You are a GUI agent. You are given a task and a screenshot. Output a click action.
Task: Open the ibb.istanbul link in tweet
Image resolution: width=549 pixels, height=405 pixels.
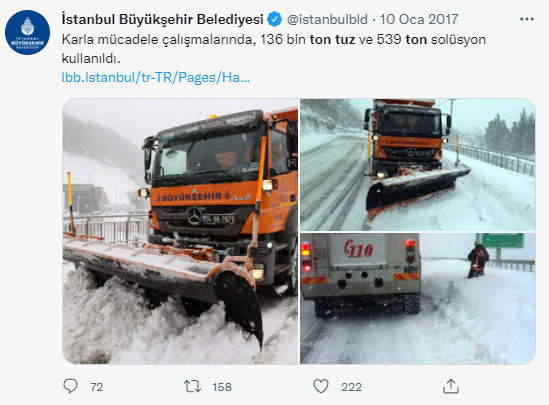pos(155,77)
